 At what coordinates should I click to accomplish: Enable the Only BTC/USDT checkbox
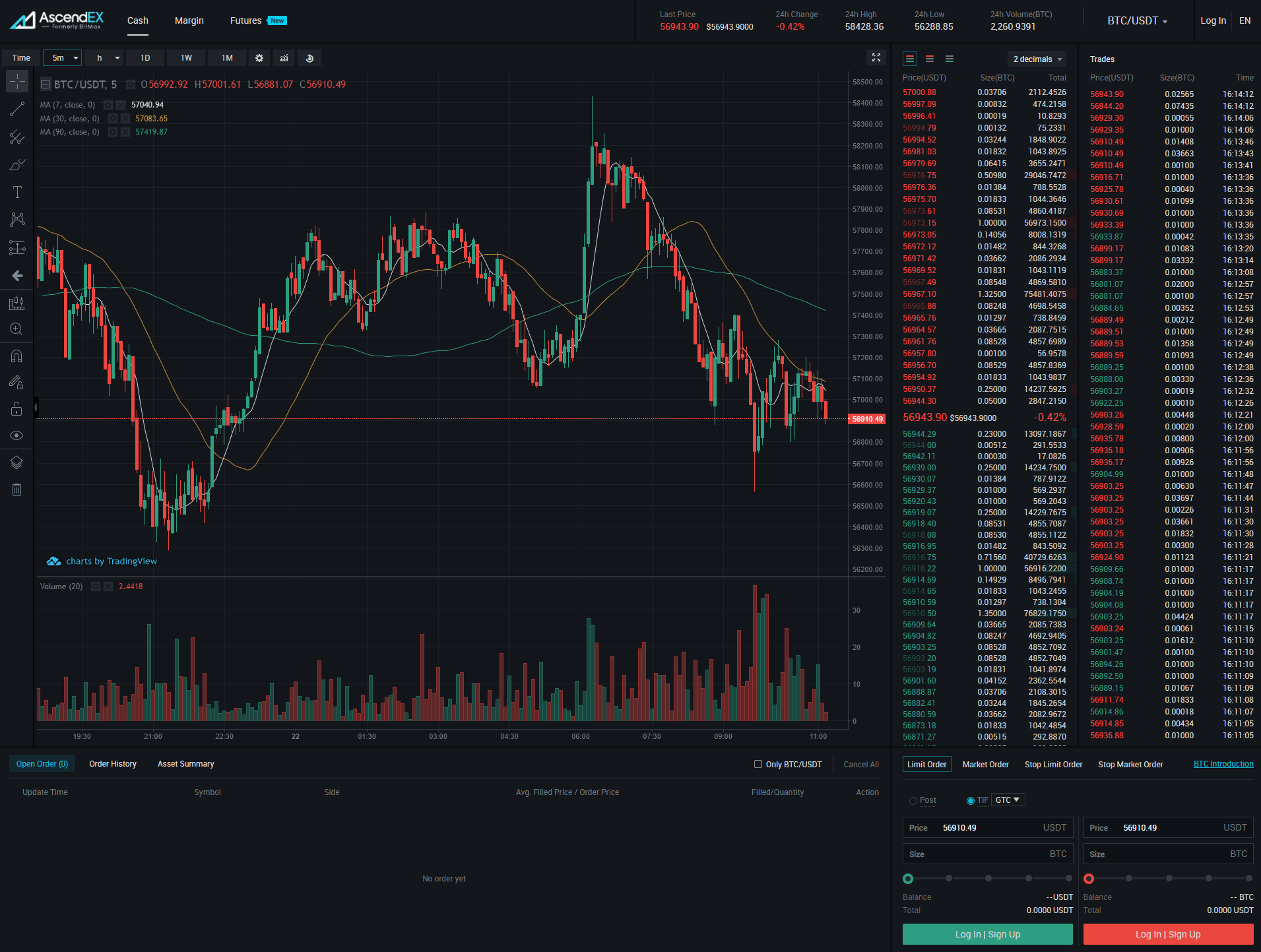tap(758, 764)
